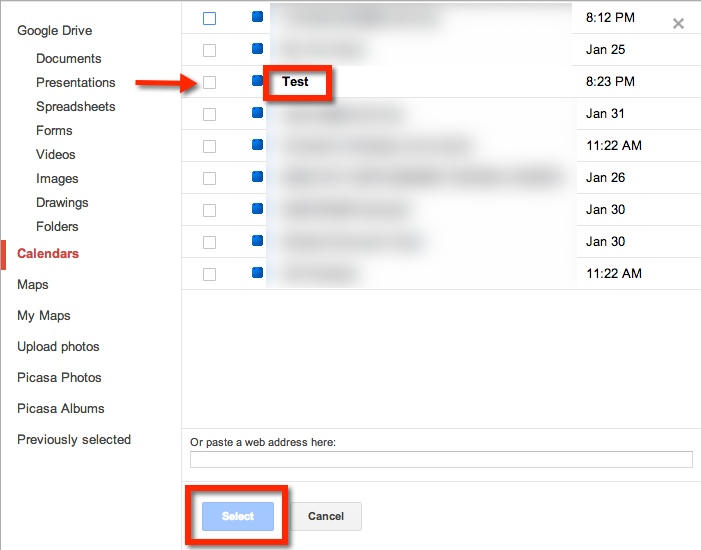Go to Upload photos
The height and width of the screenshot is (550, 701).
[58, 346]
